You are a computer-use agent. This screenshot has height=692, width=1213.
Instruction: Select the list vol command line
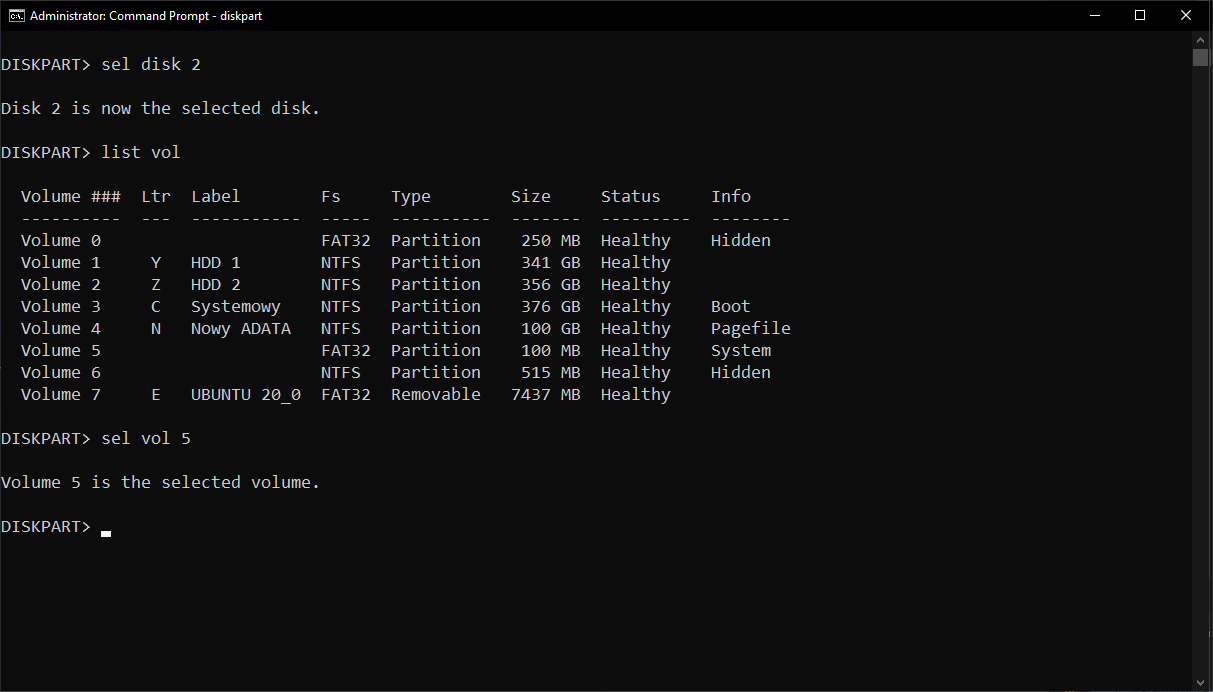coord(141,152)
